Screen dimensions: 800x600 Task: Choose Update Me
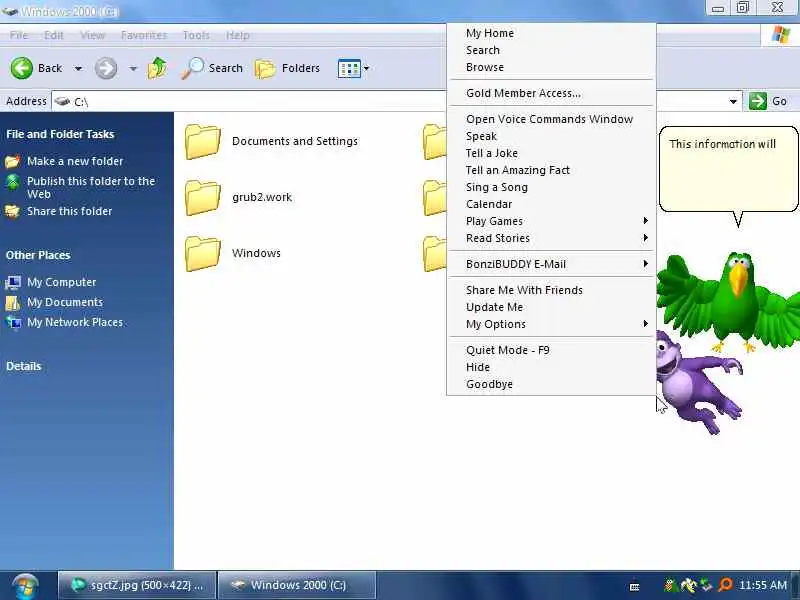494,307
